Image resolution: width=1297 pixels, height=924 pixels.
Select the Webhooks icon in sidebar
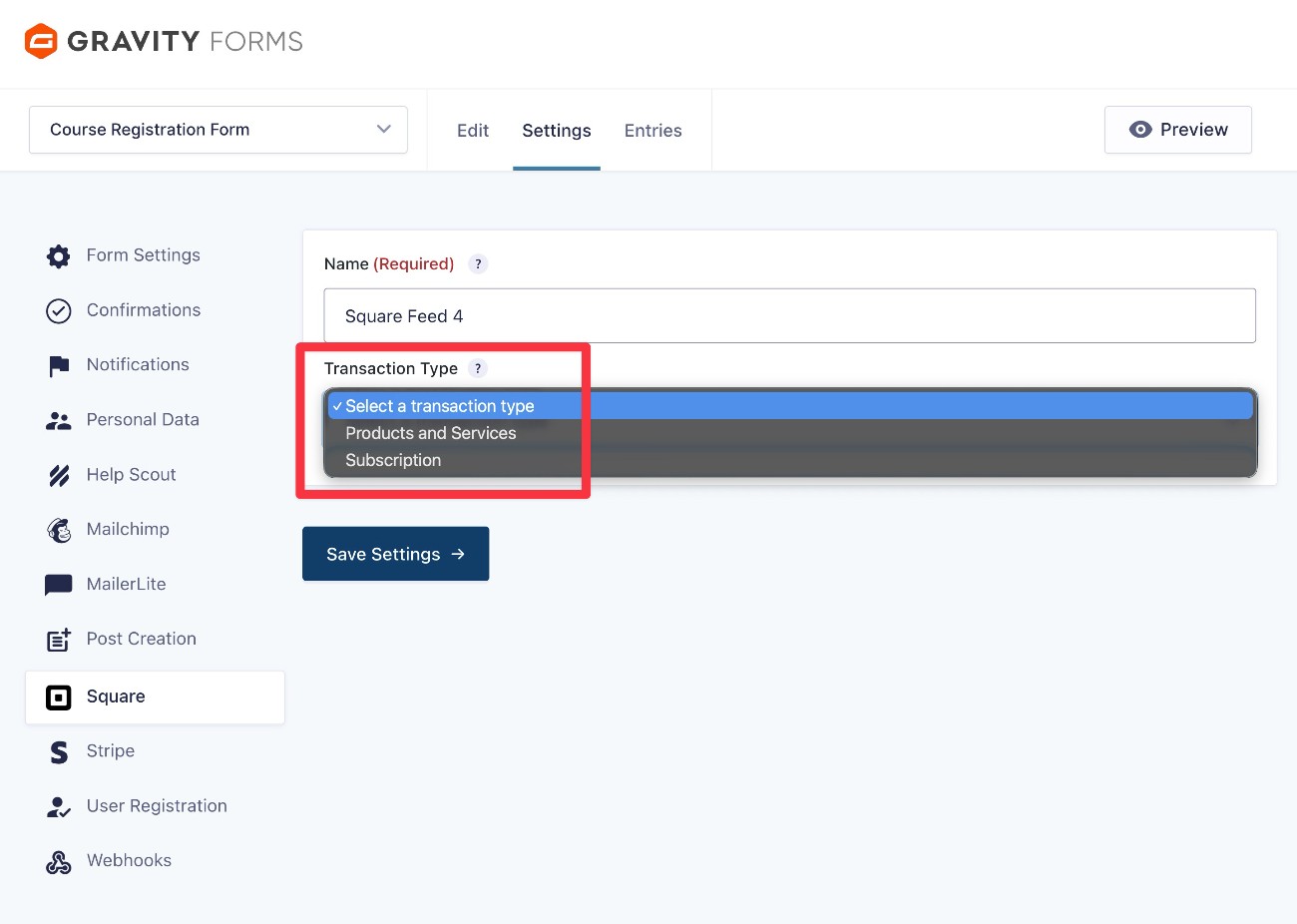pos(58,860)
